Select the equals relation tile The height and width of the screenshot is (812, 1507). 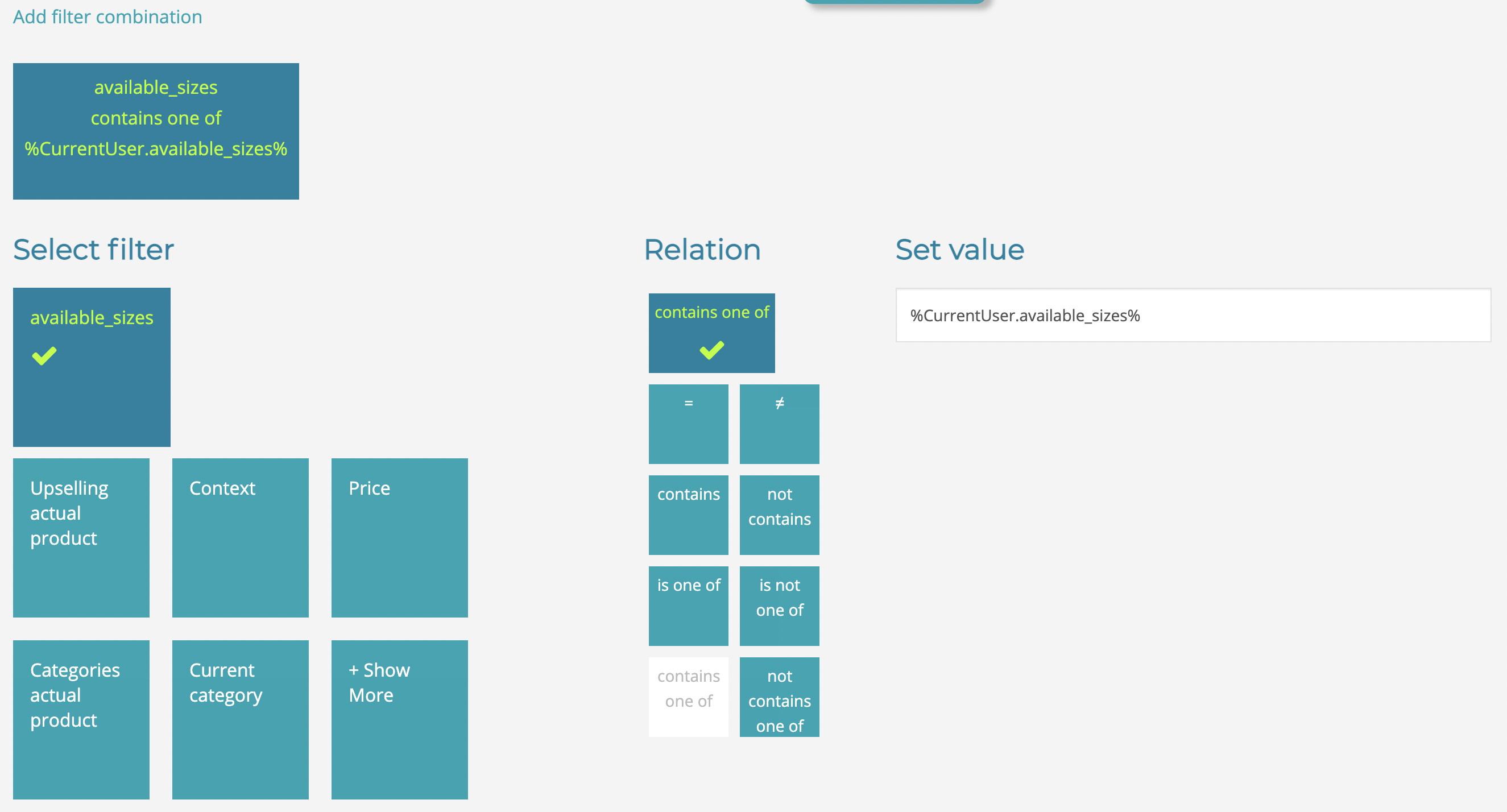(688, 424)
